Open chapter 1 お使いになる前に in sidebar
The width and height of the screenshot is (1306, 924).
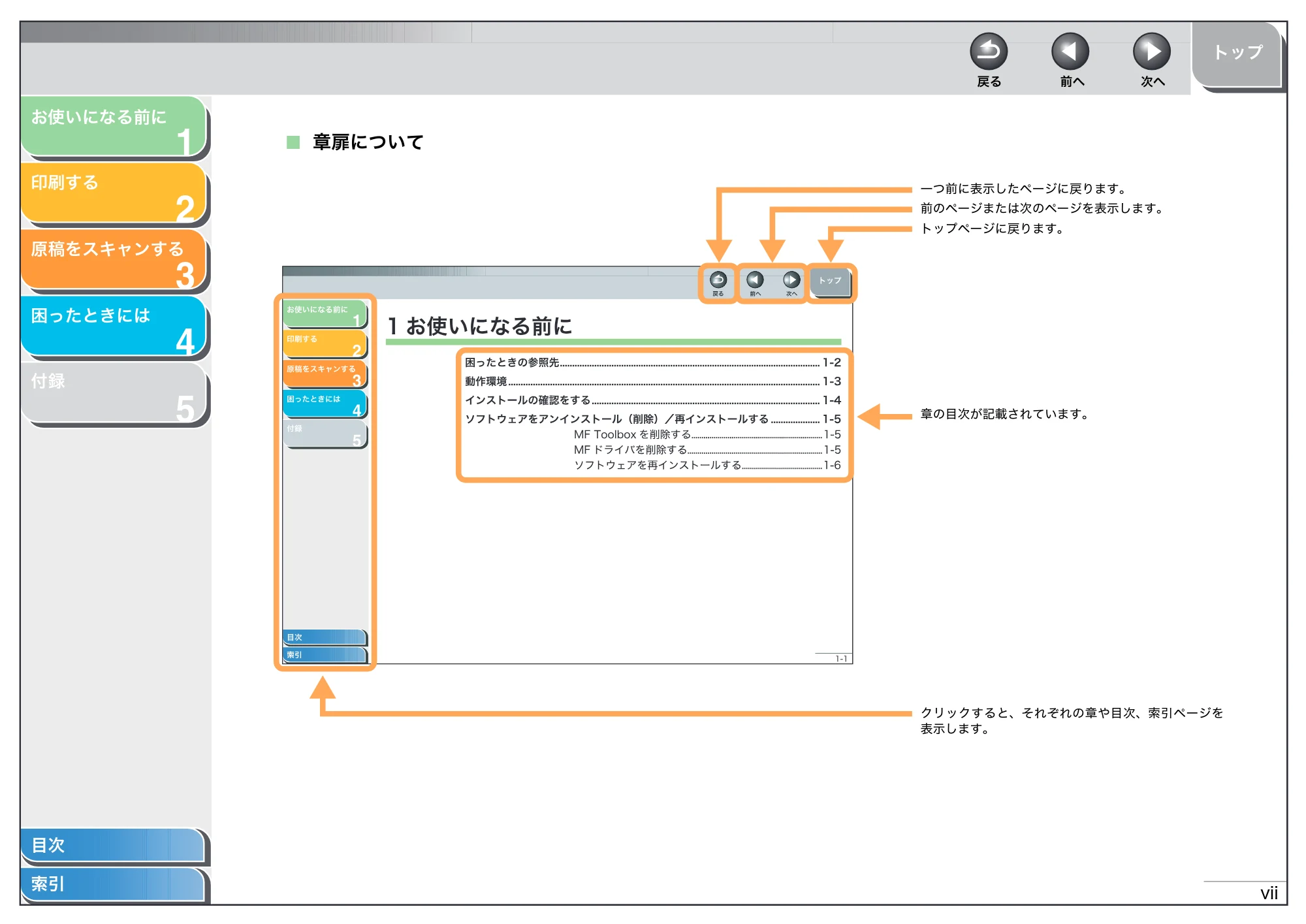[114, 127]
